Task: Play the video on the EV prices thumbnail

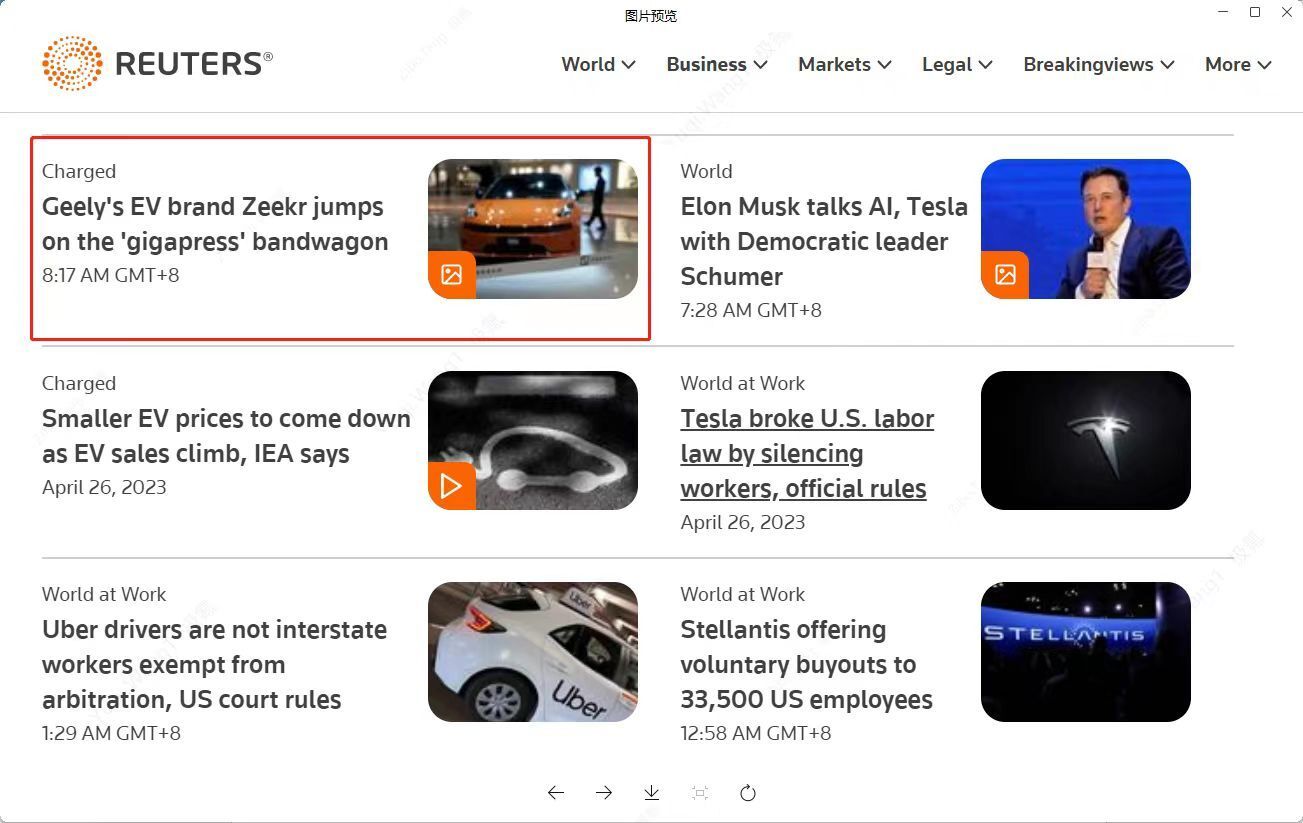Action: click(x=452, y=486)
